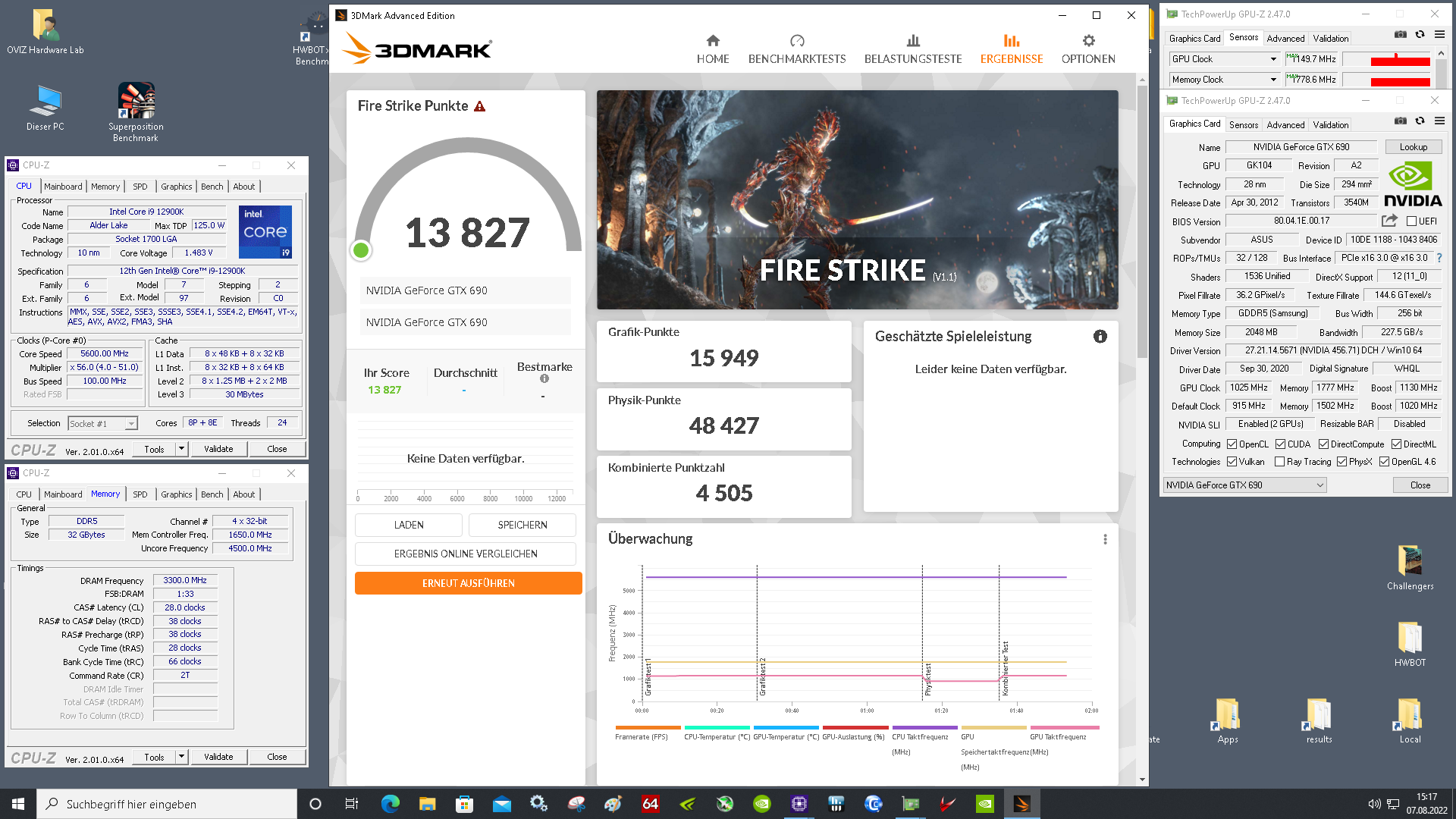Click the AIDA64 icon in the taskbar

(x=650, y=804)
